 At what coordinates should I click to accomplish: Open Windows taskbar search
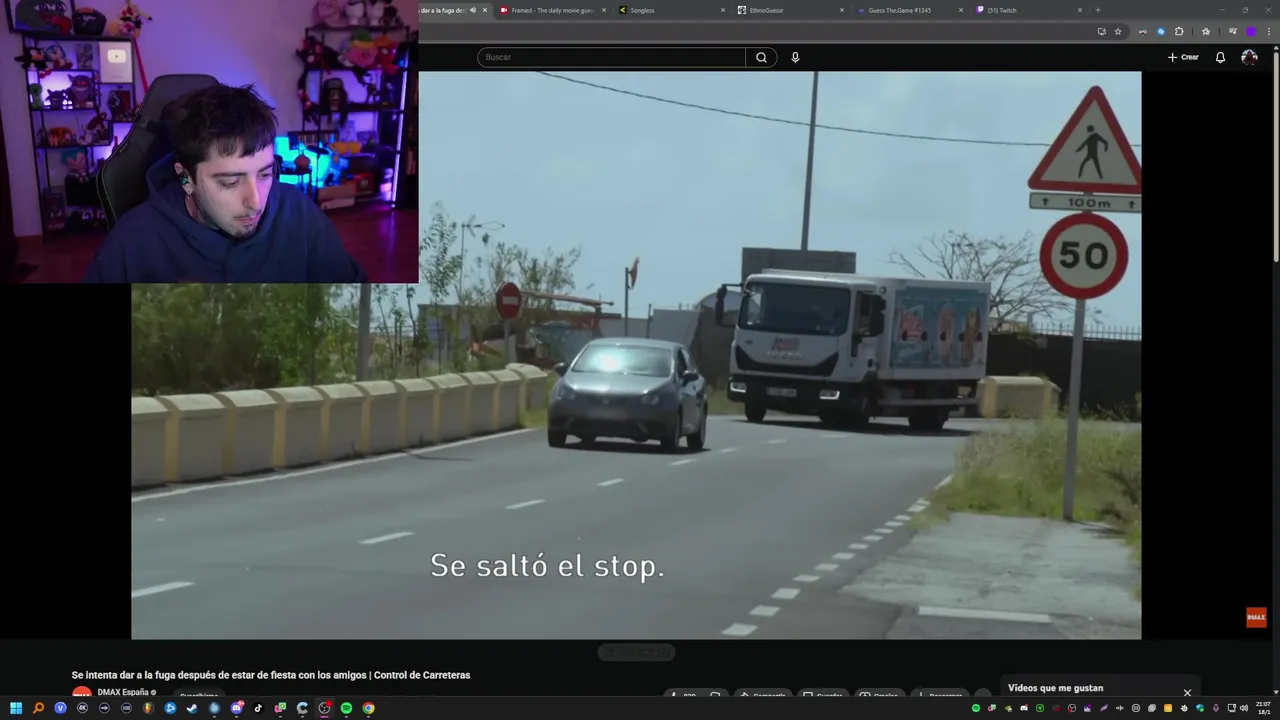pos(38,708)
